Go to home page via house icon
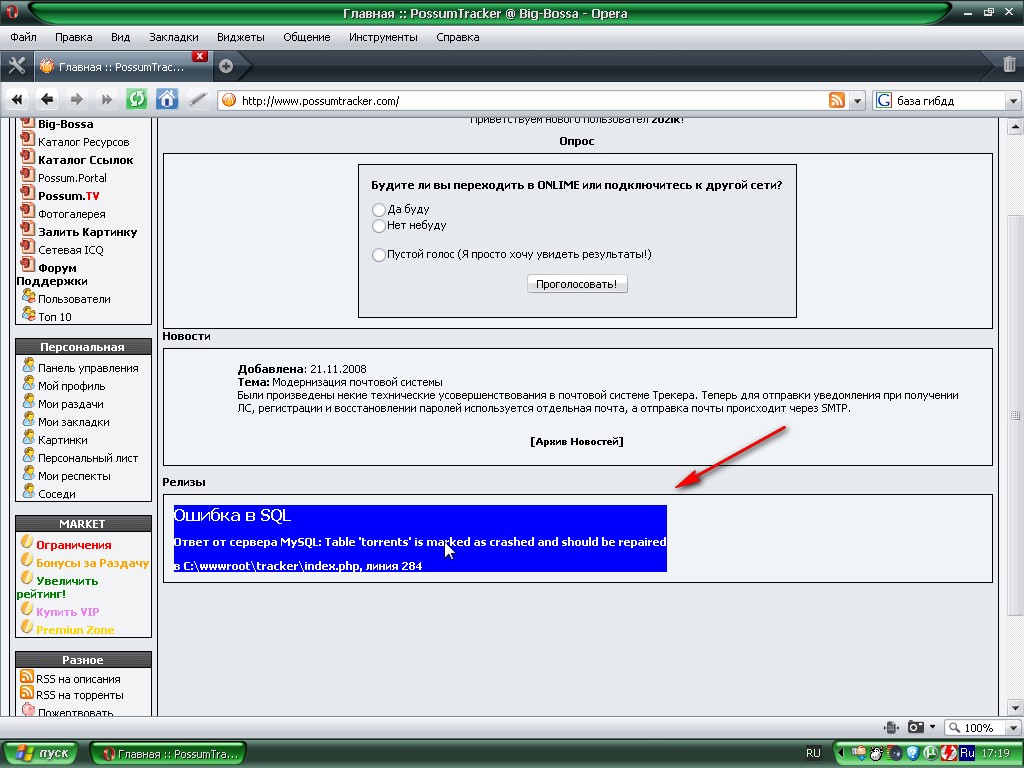This screenshot has width=1024, height=768. 167,100
